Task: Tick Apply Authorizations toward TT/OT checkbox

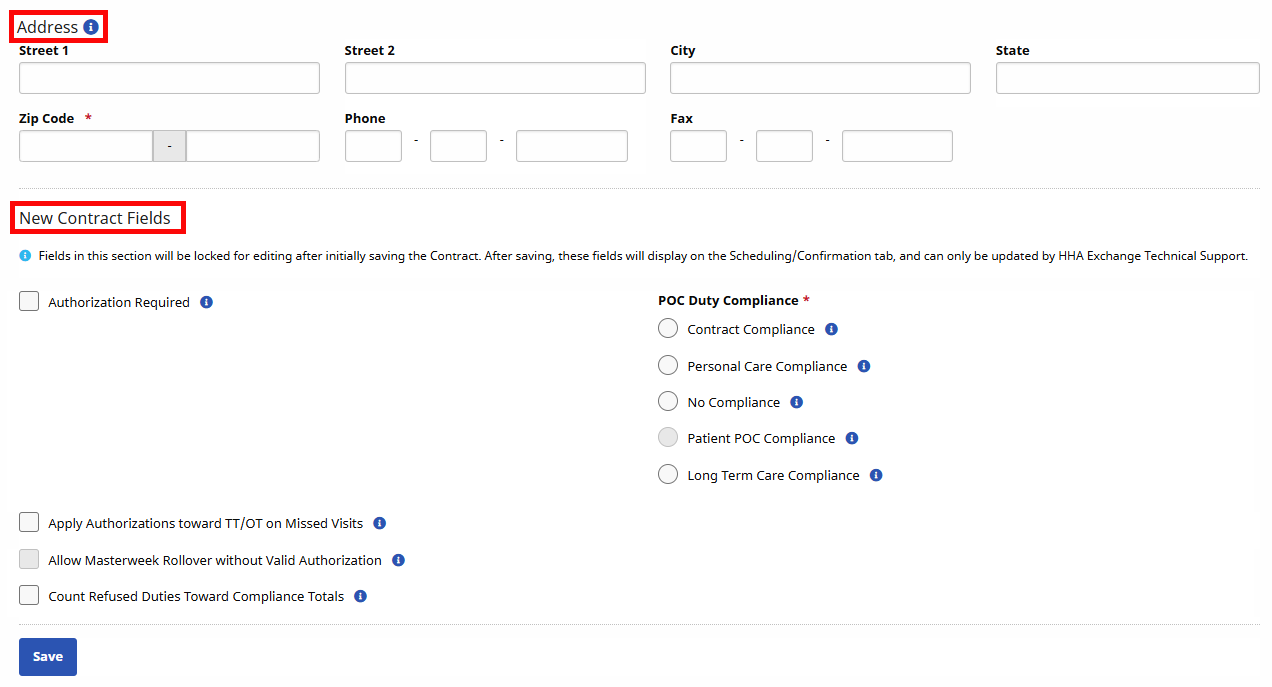Action: point(29,523)
